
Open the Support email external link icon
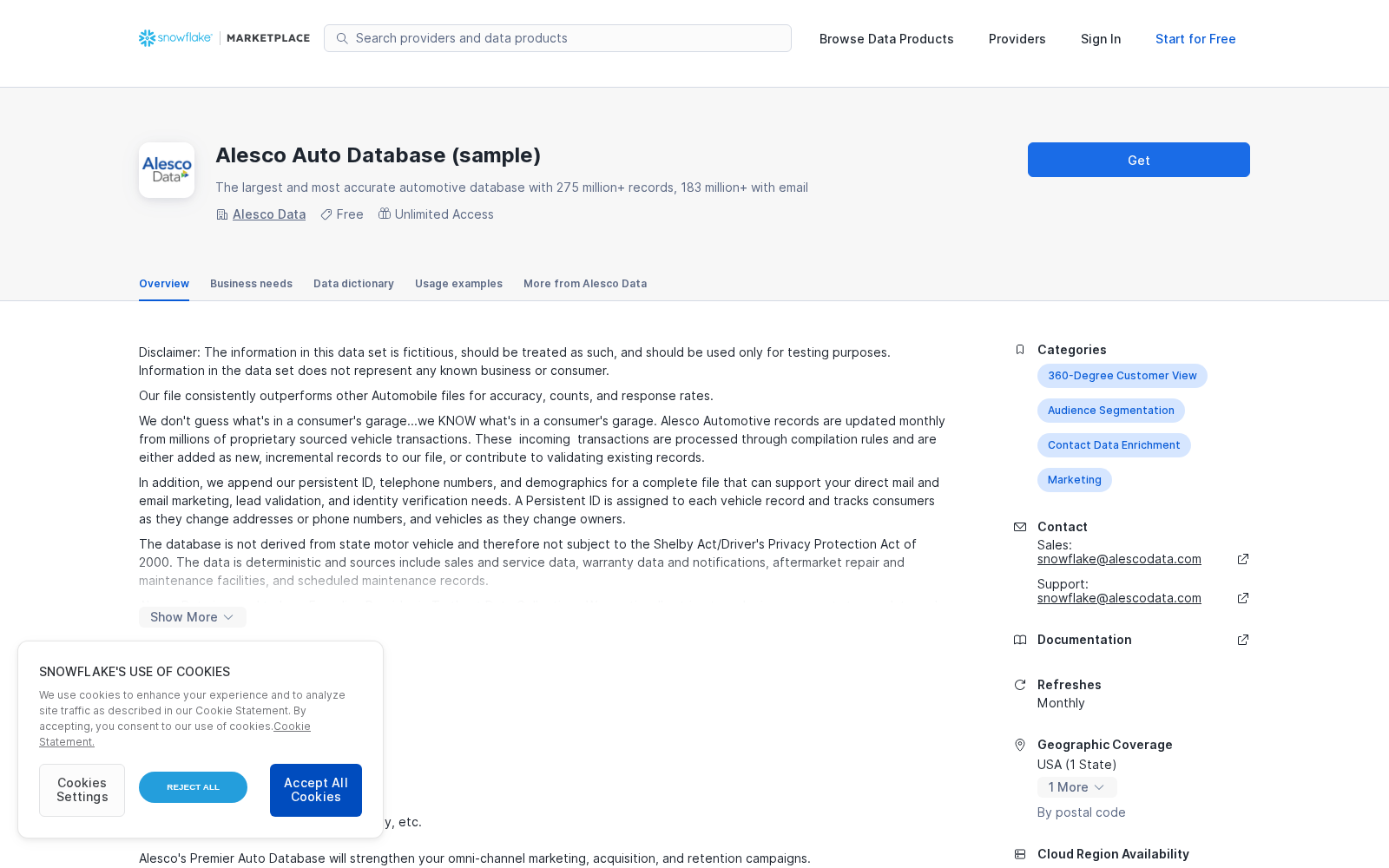[1243, 598]
